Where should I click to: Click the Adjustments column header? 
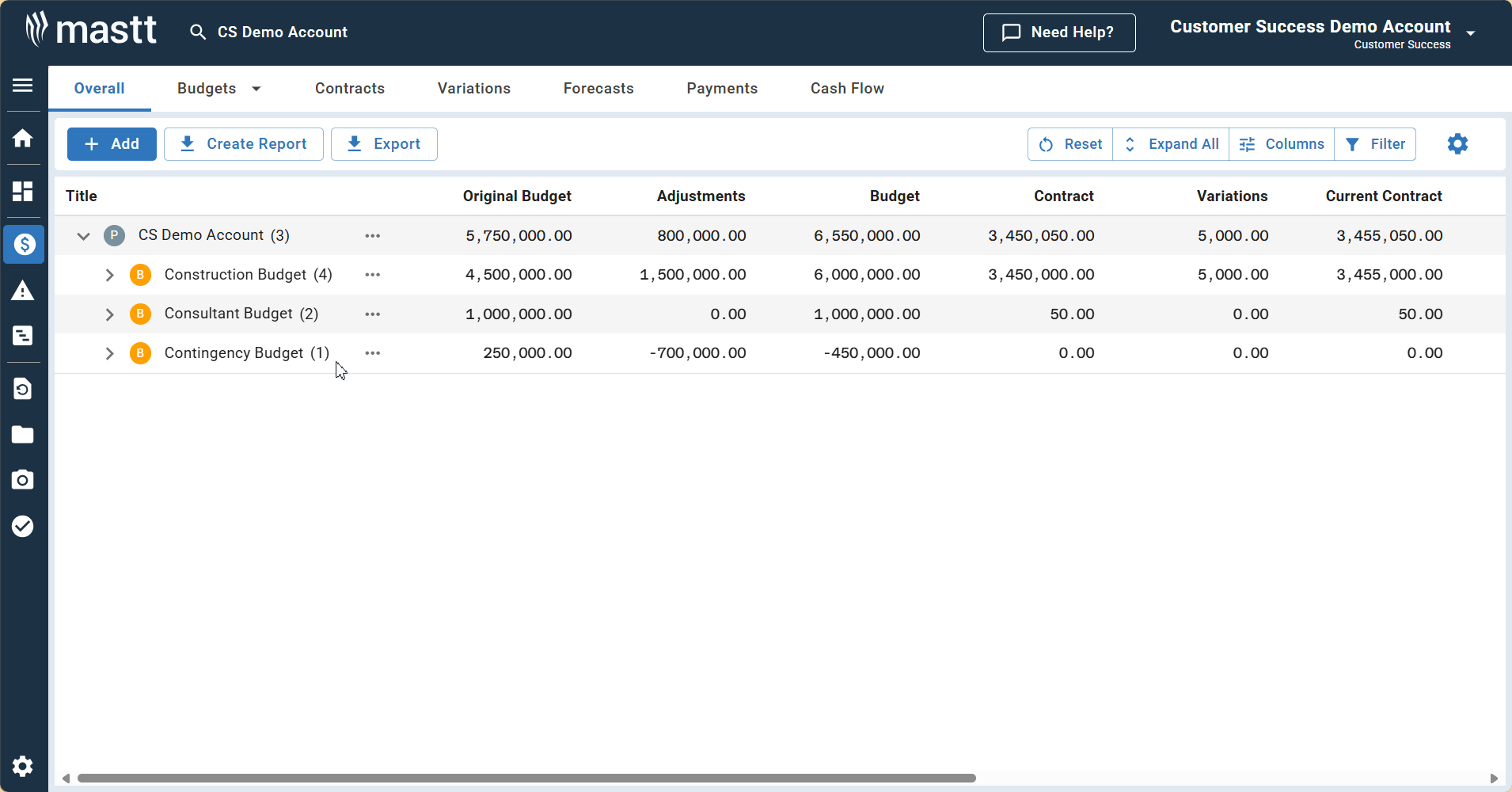tap(701, 196)
